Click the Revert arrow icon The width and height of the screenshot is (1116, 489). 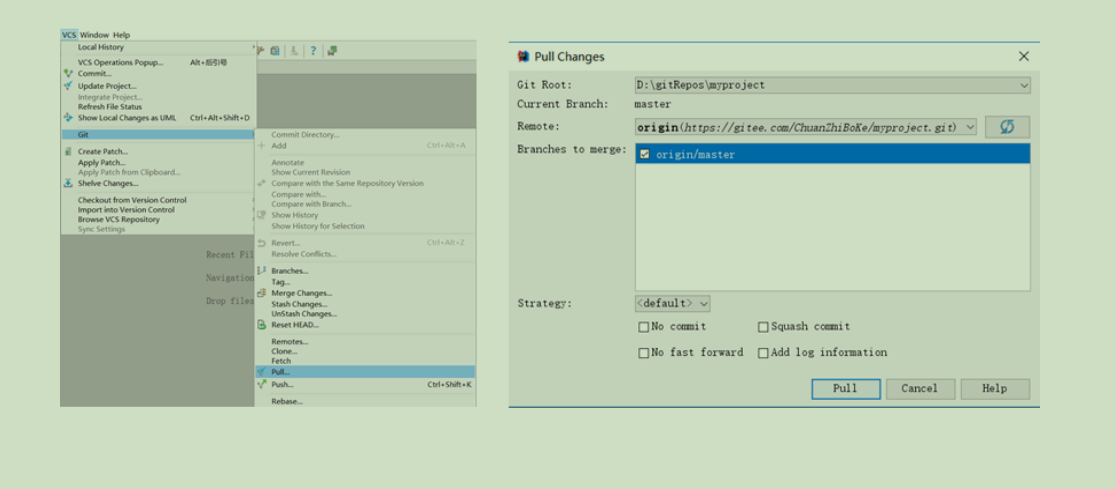pos(261,243)
